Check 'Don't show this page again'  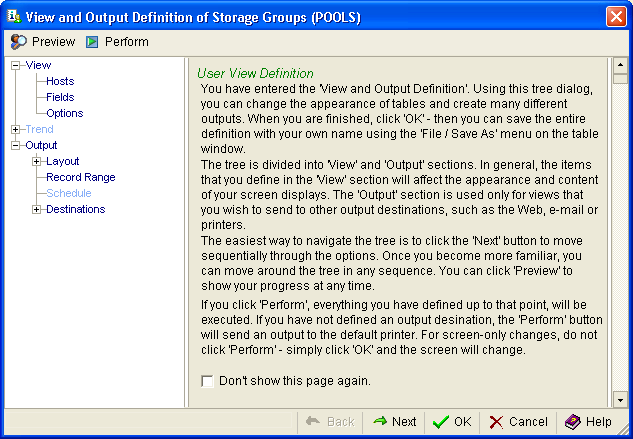[207, 381]
